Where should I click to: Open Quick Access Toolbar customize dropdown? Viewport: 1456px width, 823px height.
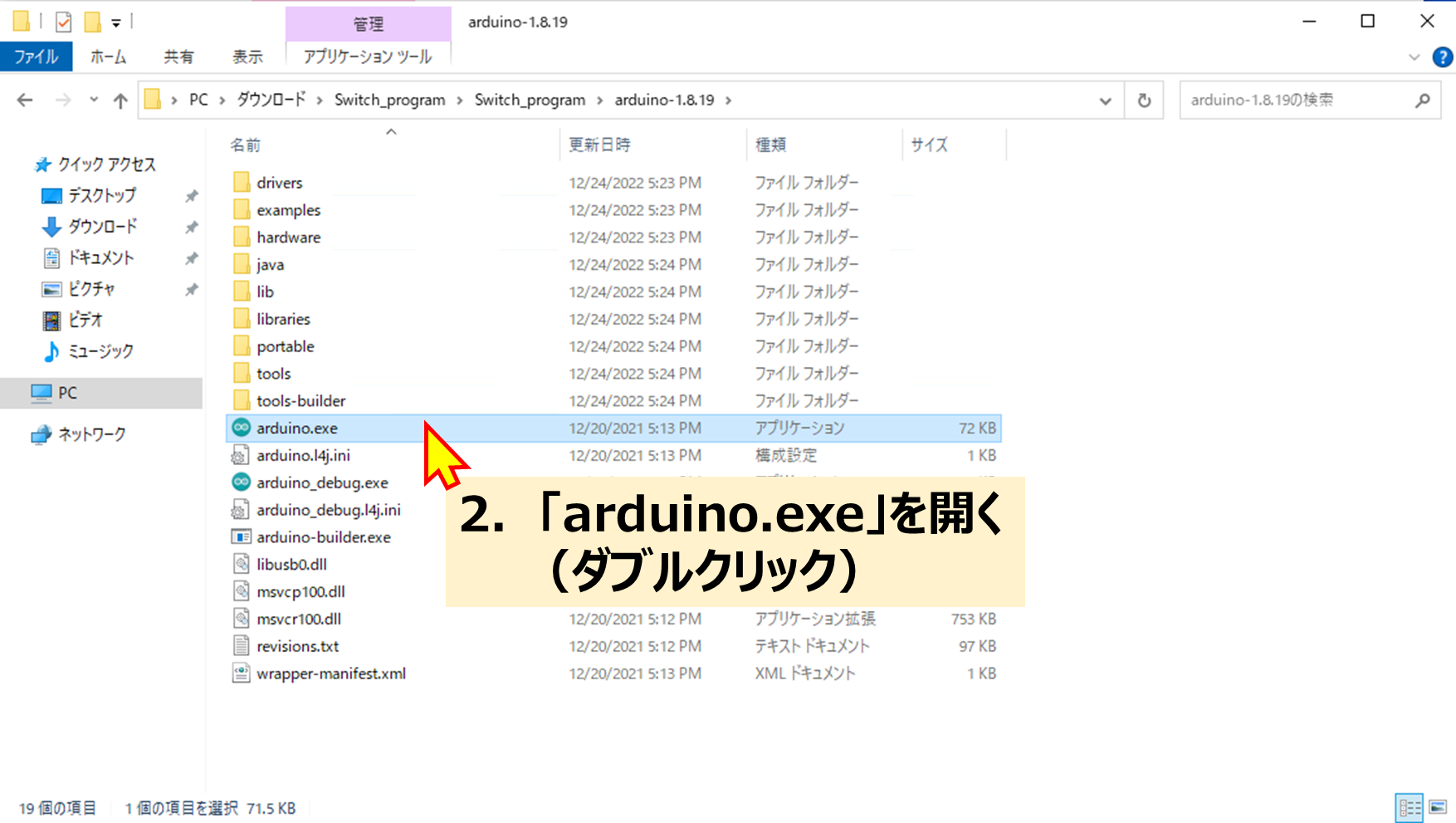tap(116, 22)
